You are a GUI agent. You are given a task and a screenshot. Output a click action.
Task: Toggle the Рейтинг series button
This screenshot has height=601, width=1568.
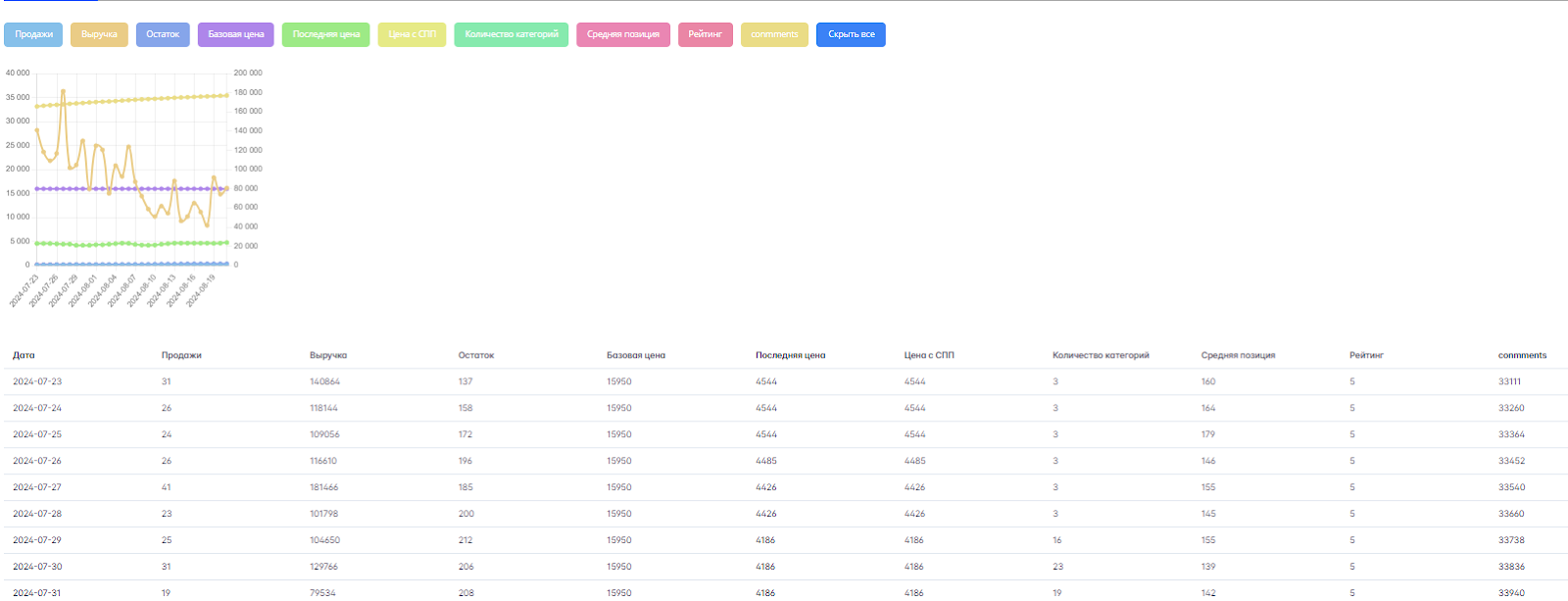706,34
